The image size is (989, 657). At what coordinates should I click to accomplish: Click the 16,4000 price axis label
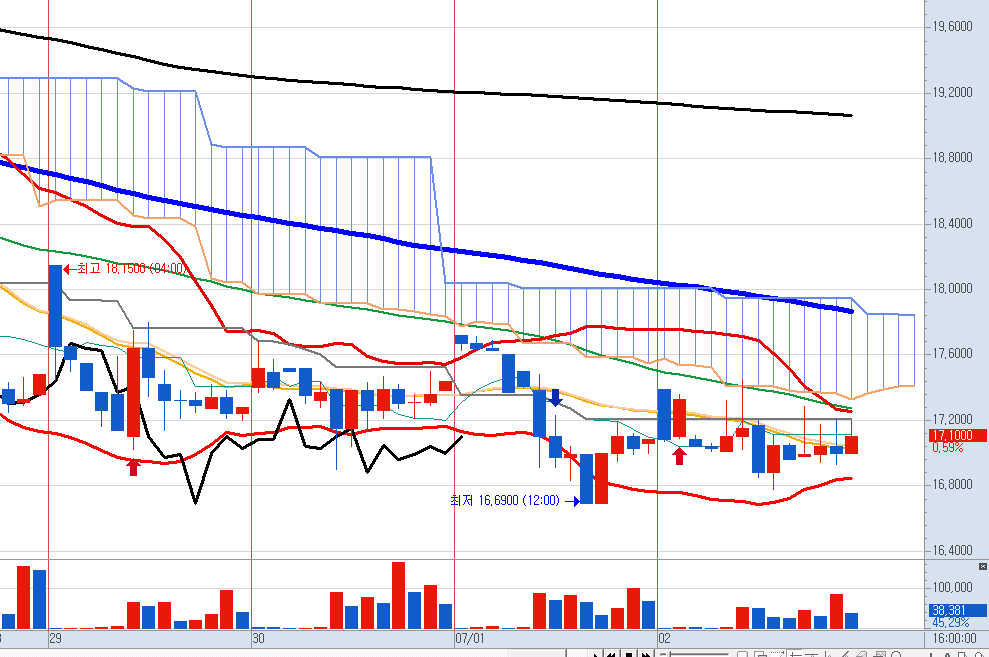pyautogui.click(x=952, y=550)
